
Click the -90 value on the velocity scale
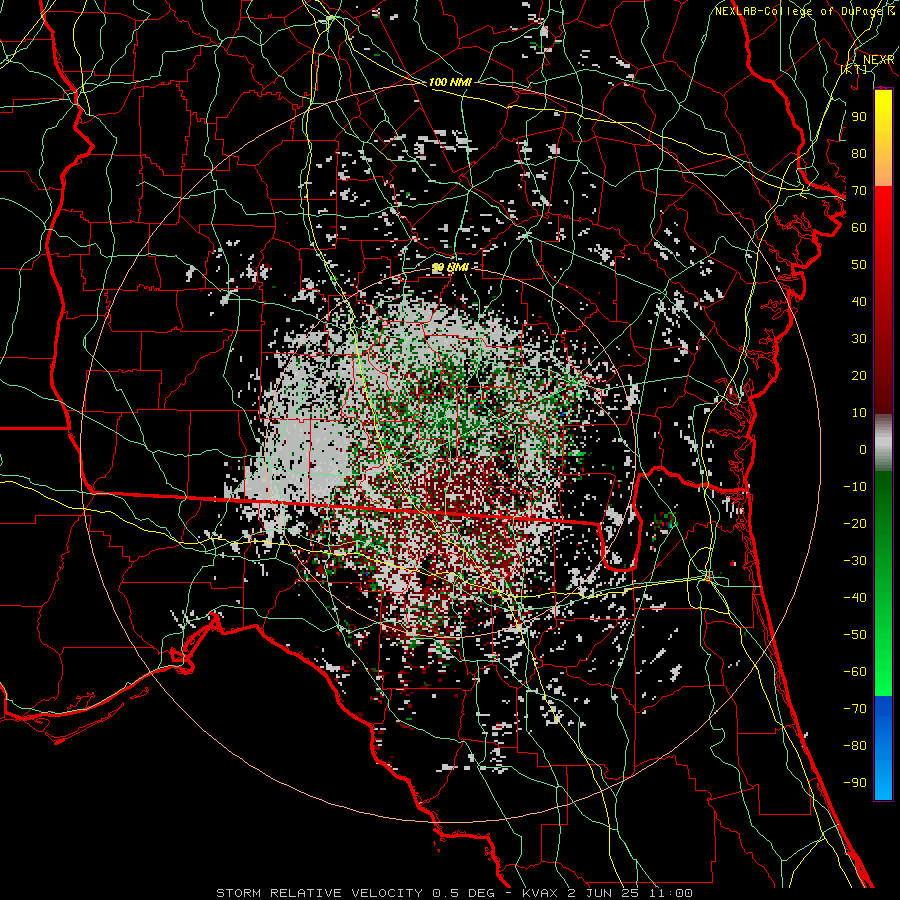855,782
